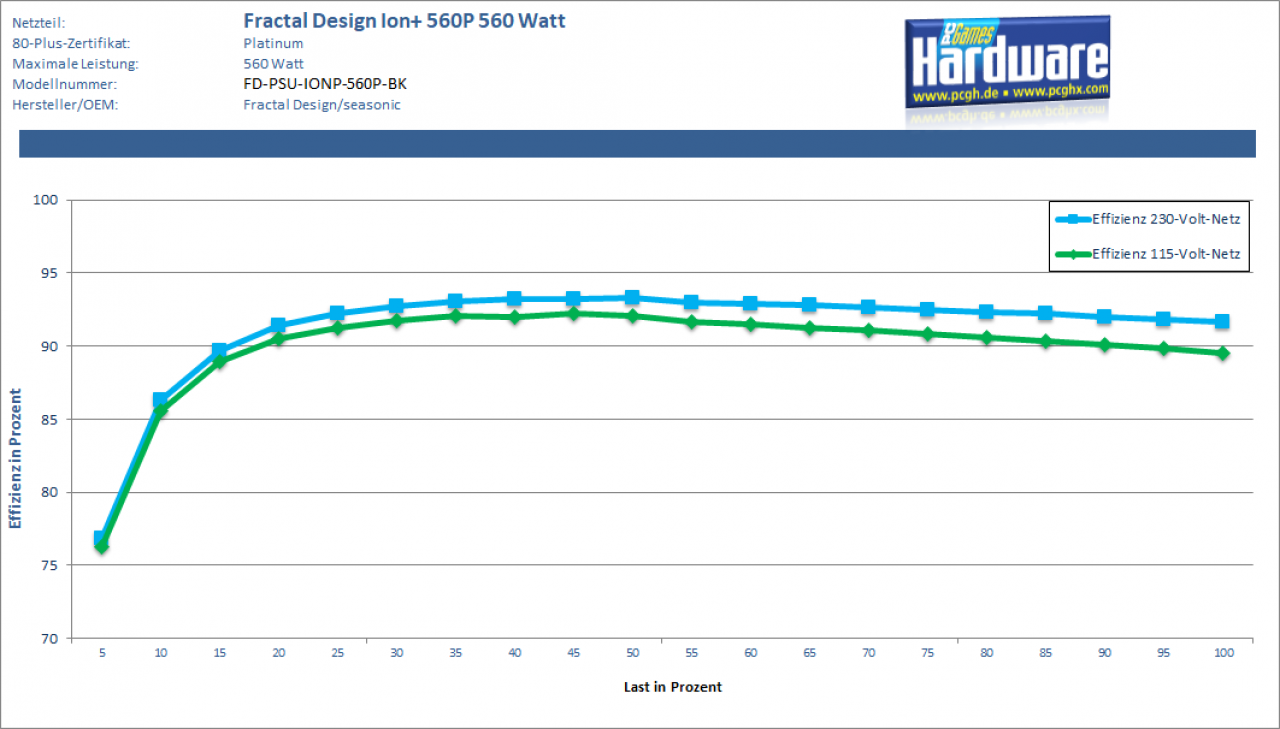
Task: Click the Maximale Leistung: label
Action: pos(75,63)
